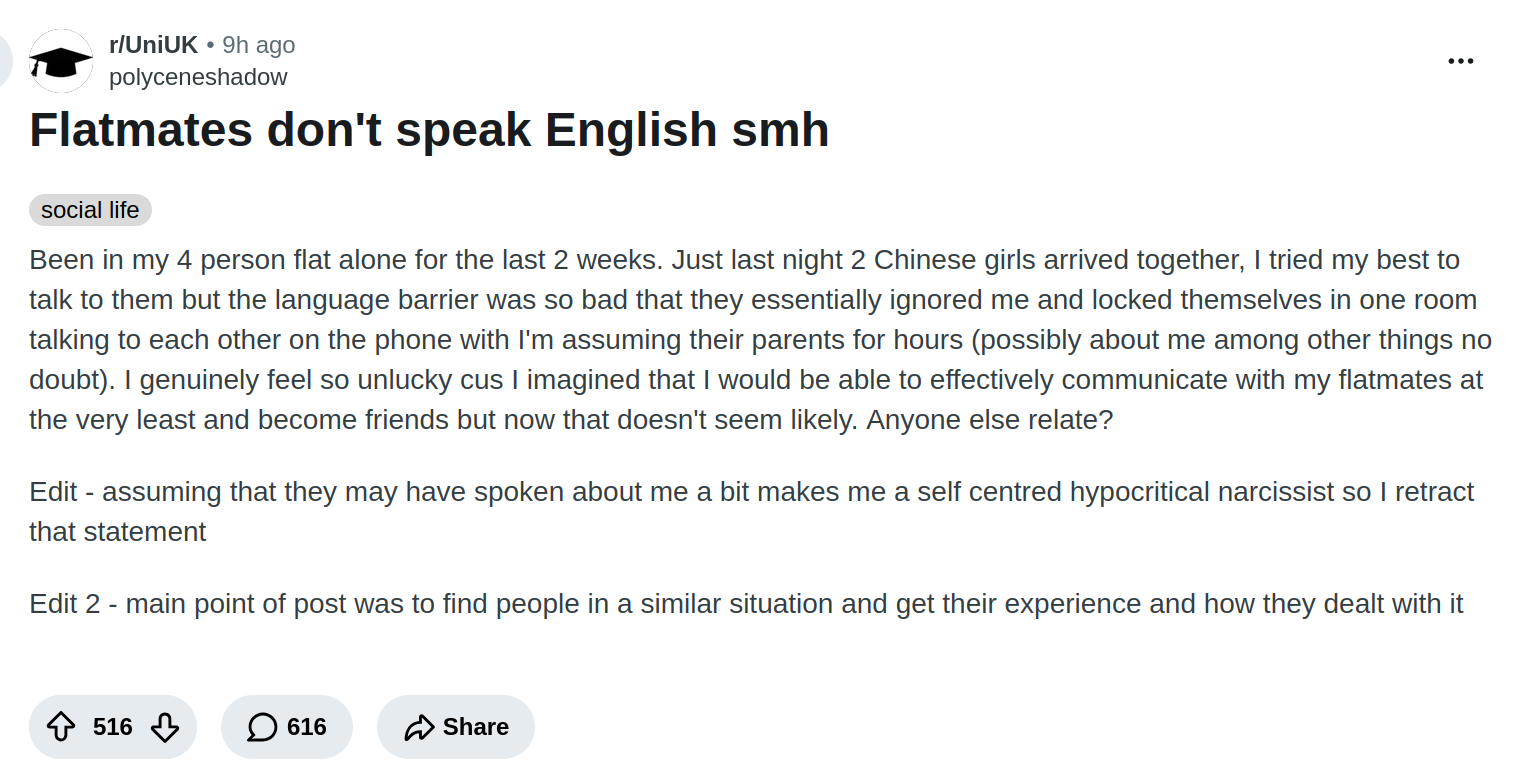Downvote the post with the down arrow
Viewport: 1518px width, 781px height.
(165, 727)
